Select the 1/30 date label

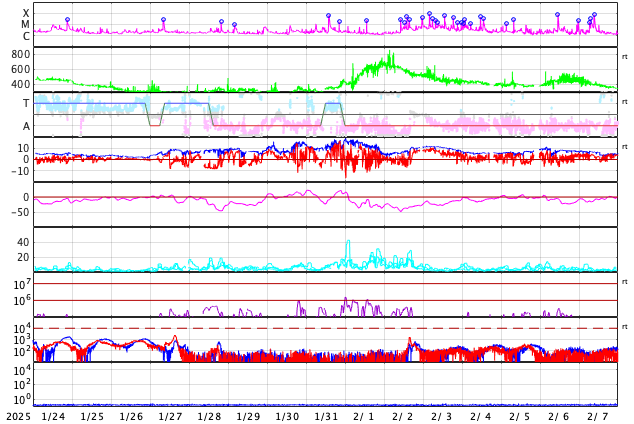point(287,416)
